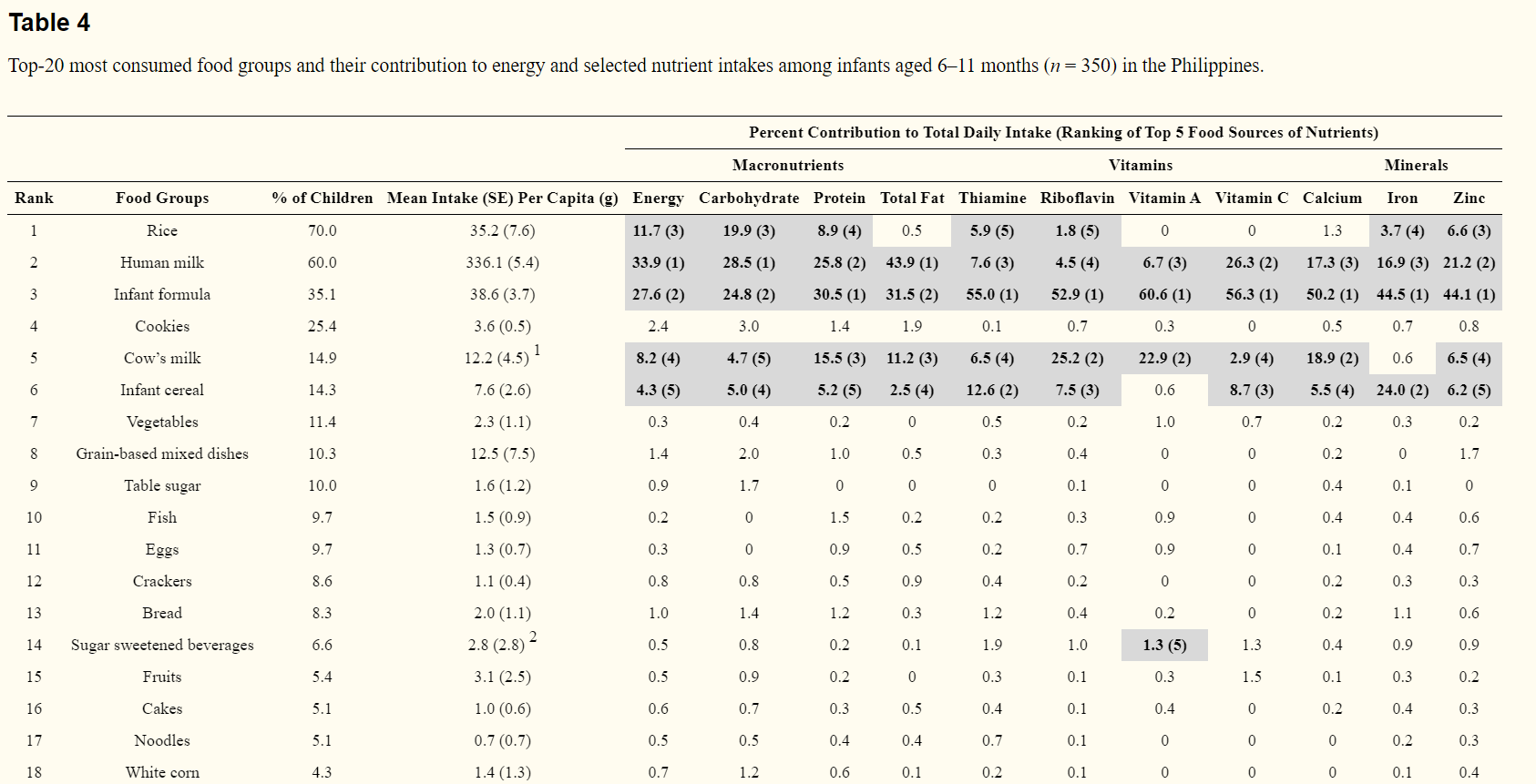The image size is (1536, 784).
Task: Click the 'Bread' food group cell
Action: [x=162, y=614]
